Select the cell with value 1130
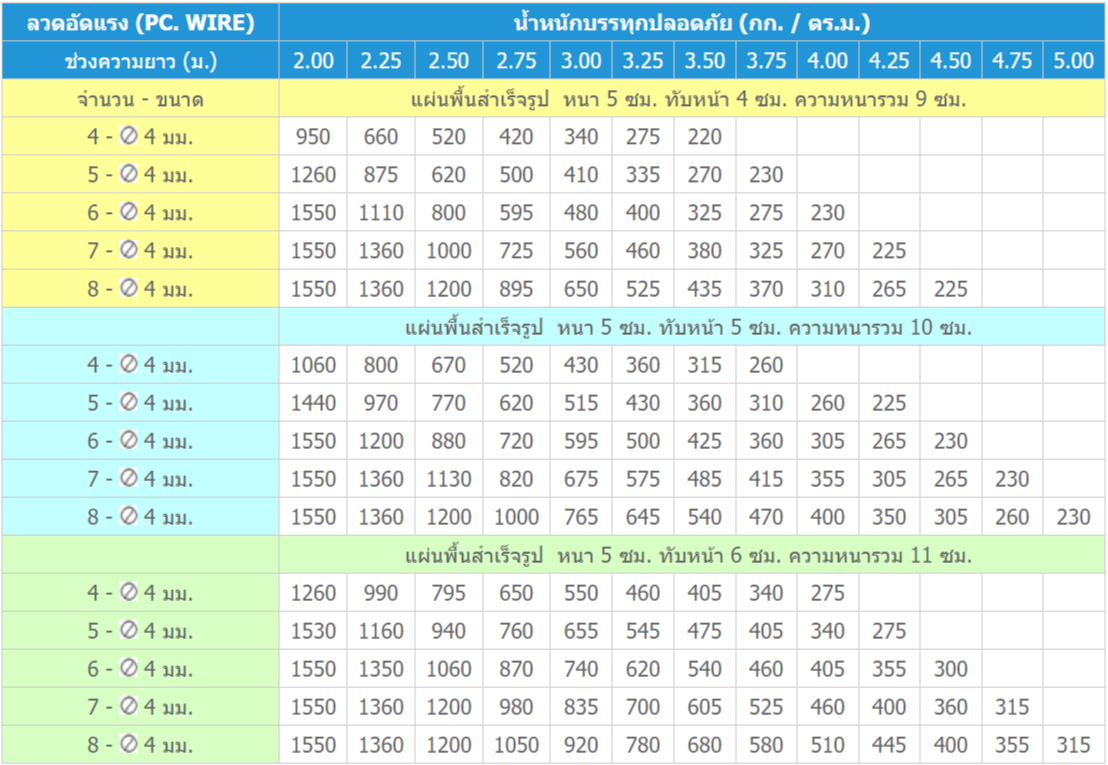The image size is (1108, 765). tap(449, 479)
